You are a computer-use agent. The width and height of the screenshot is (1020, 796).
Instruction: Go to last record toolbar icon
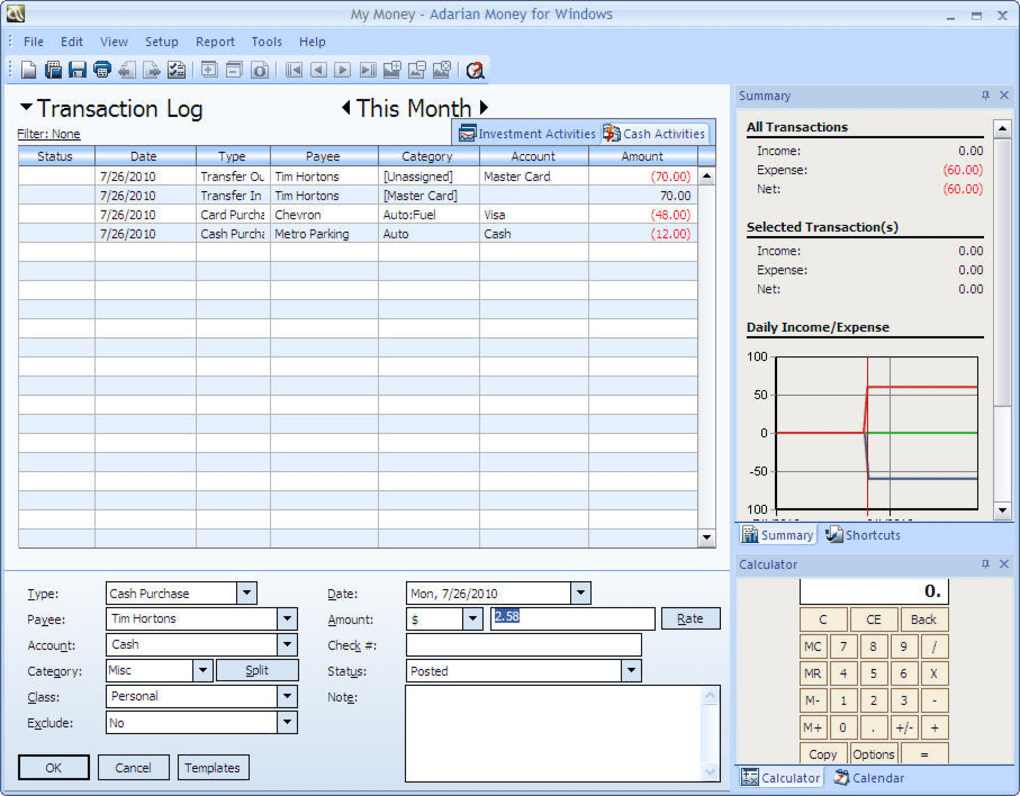[367, 70]
